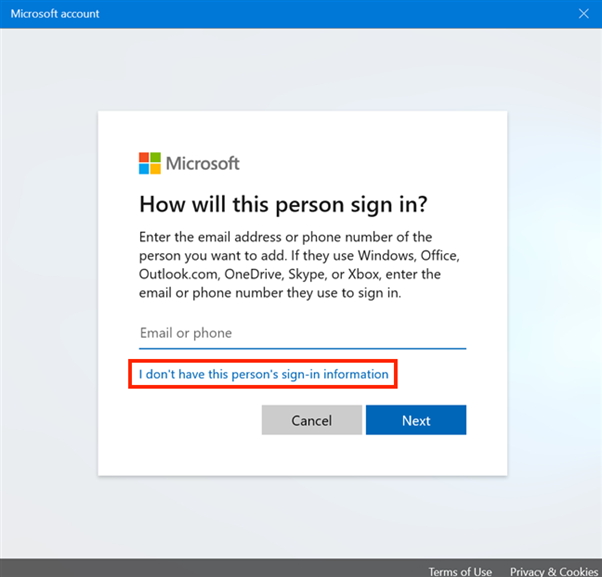Open "I don't have this person's sign-in information"
Image resolution: width=602 pixels, height=577 pixels.
264,375
